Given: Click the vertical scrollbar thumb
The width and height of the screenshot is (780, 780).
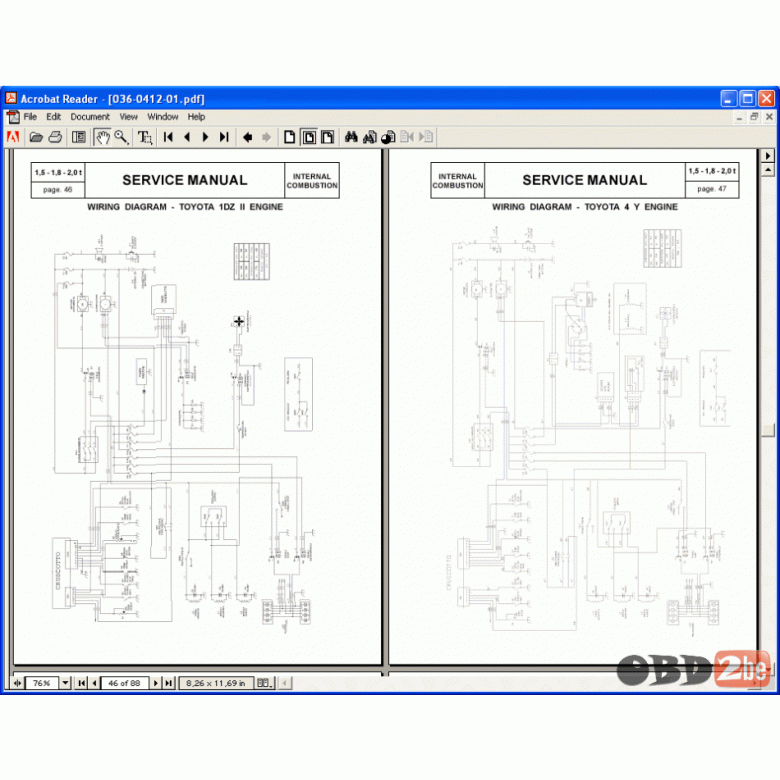Looking at the screenshot, I should 768,429.
